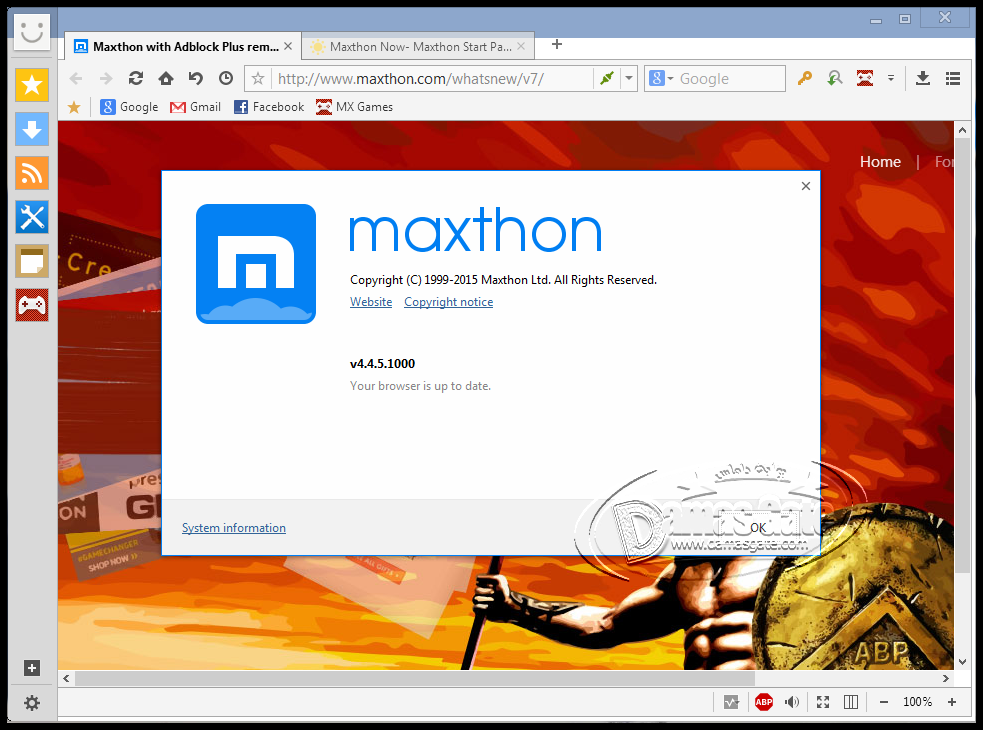Open Adblock Plus status bar icon
Screen dimensions: 983x730
click(x=764, y=702)
